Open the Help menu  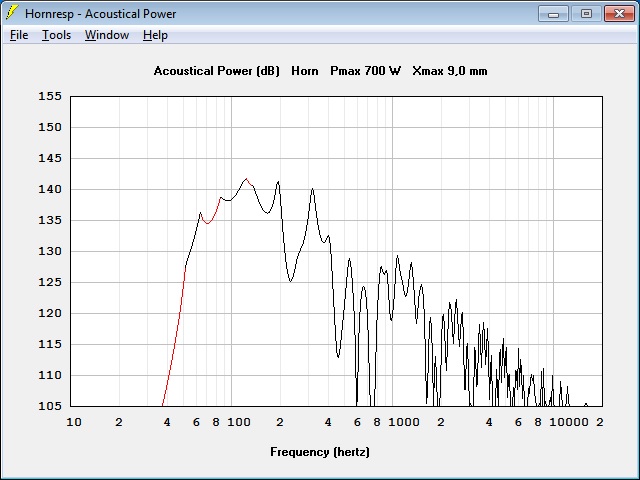(x=155, y=35)
